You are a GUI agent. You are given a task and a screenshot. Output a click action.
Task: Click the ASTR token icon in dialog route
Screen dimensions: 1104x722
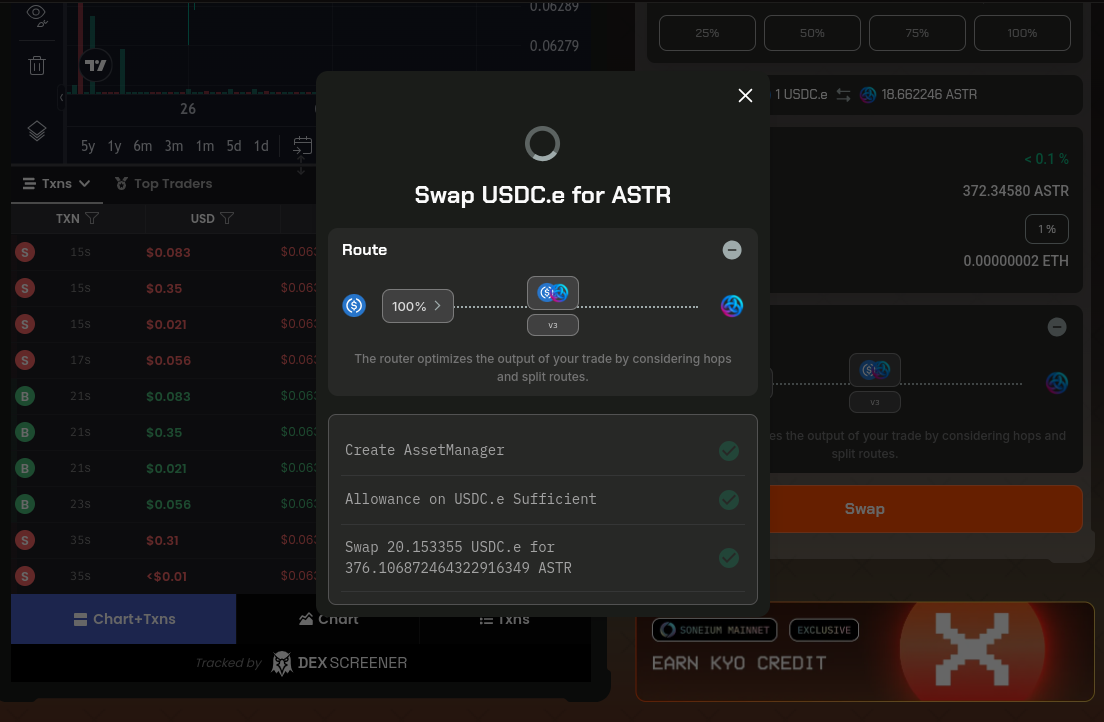[x=732, y=306]
